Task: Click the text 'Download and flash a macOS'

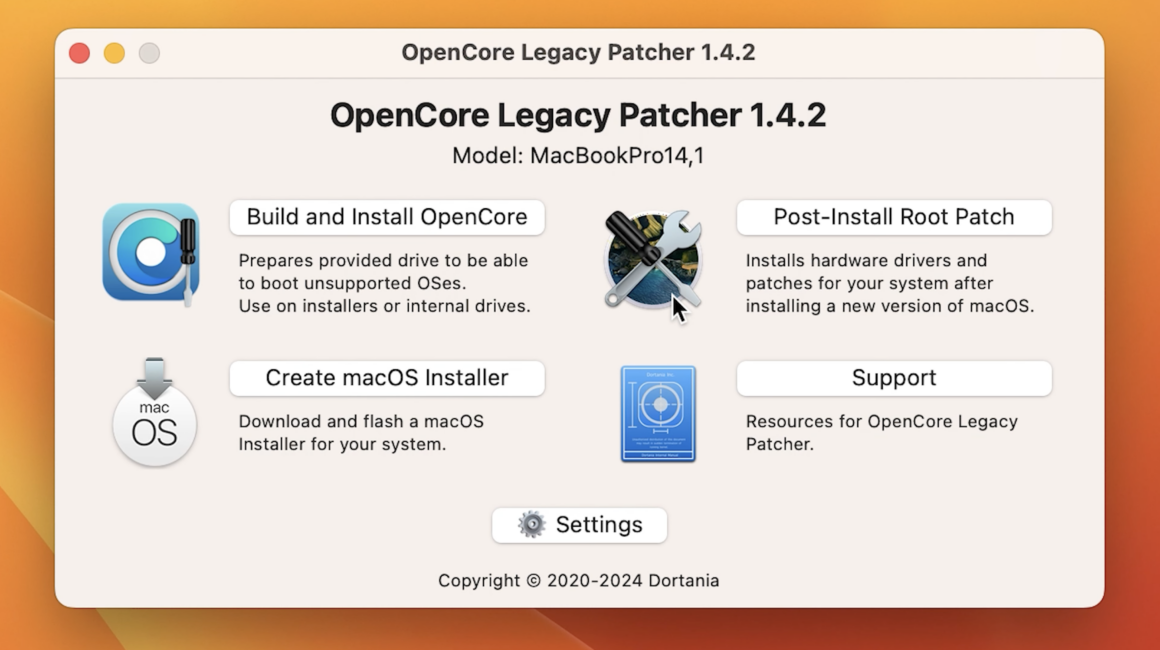Action: click(x=361, y=422)
